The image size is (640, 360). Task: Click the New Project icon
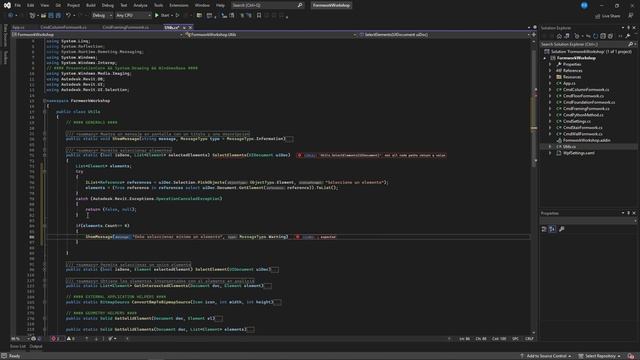coord(32,16)
